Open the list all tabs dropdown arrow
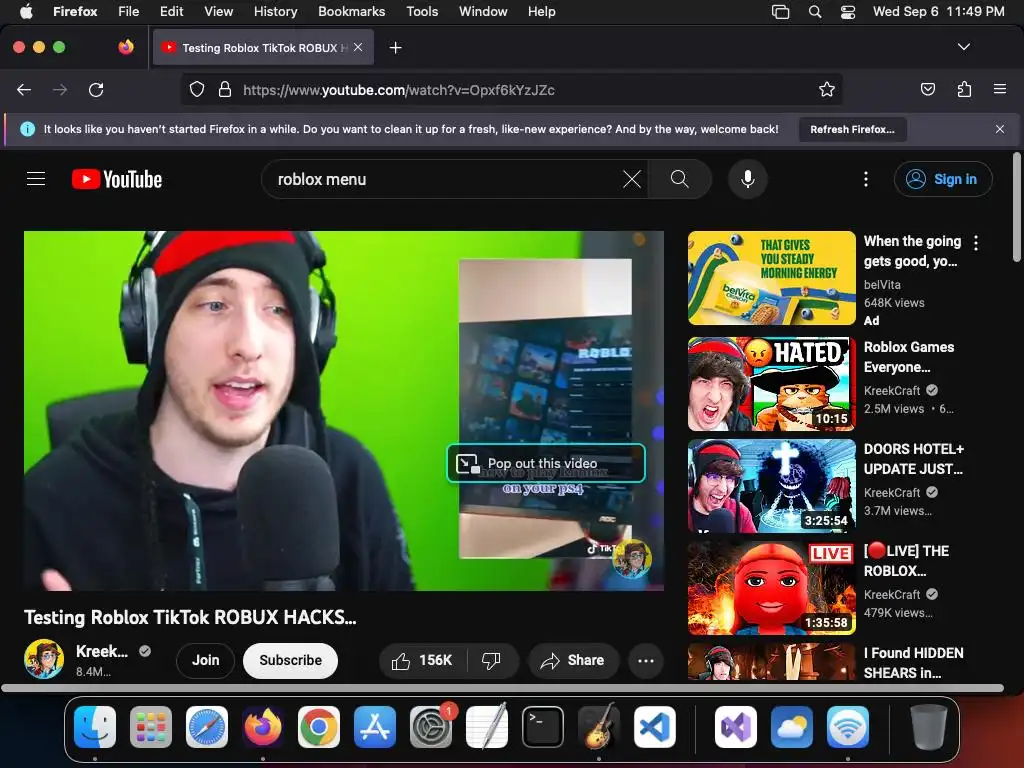The width and height of the screenshot is (1024, 768). [963, 47]
